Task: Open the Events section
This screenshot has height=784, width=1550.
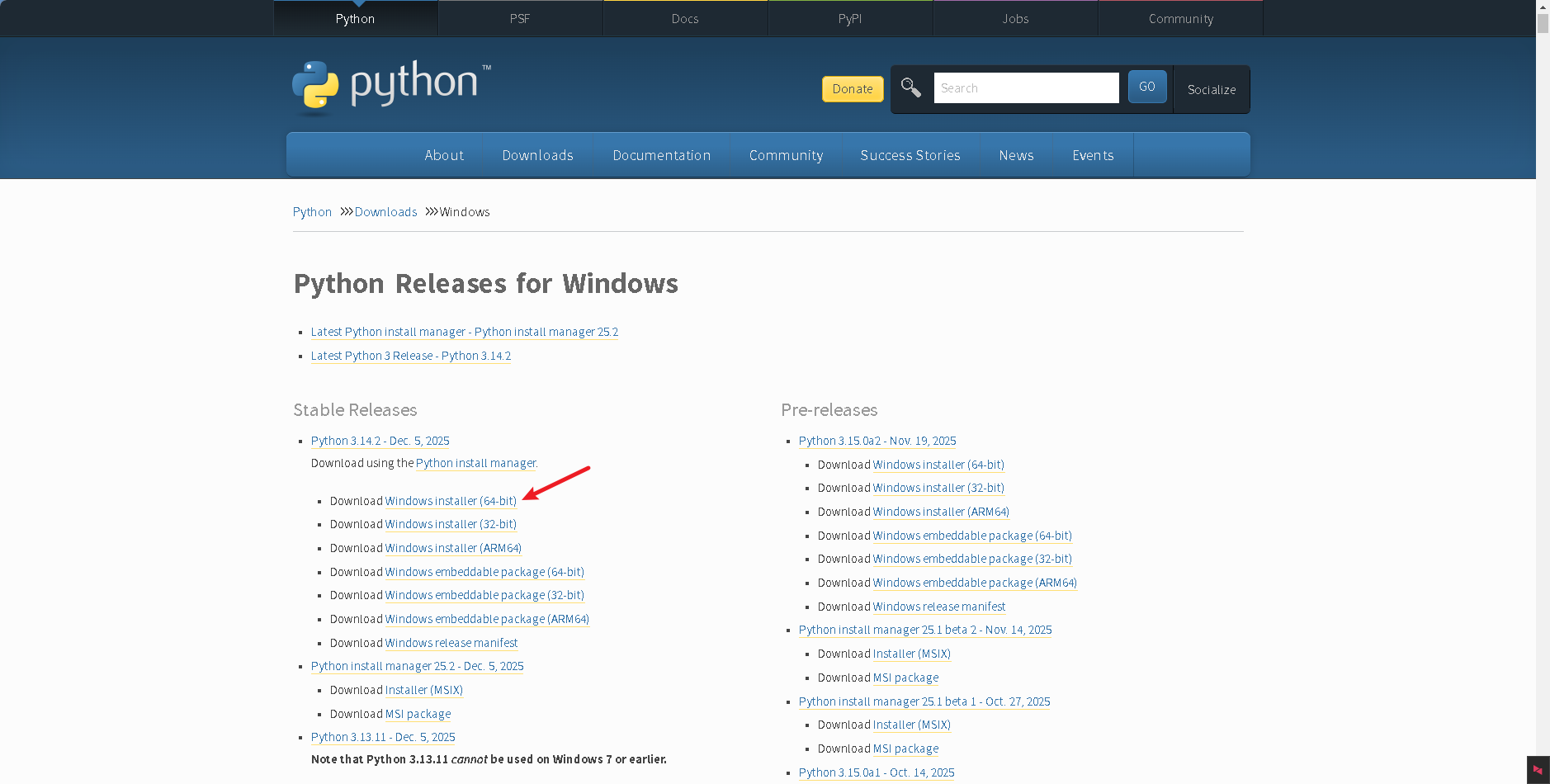Action: point(1093,155)
